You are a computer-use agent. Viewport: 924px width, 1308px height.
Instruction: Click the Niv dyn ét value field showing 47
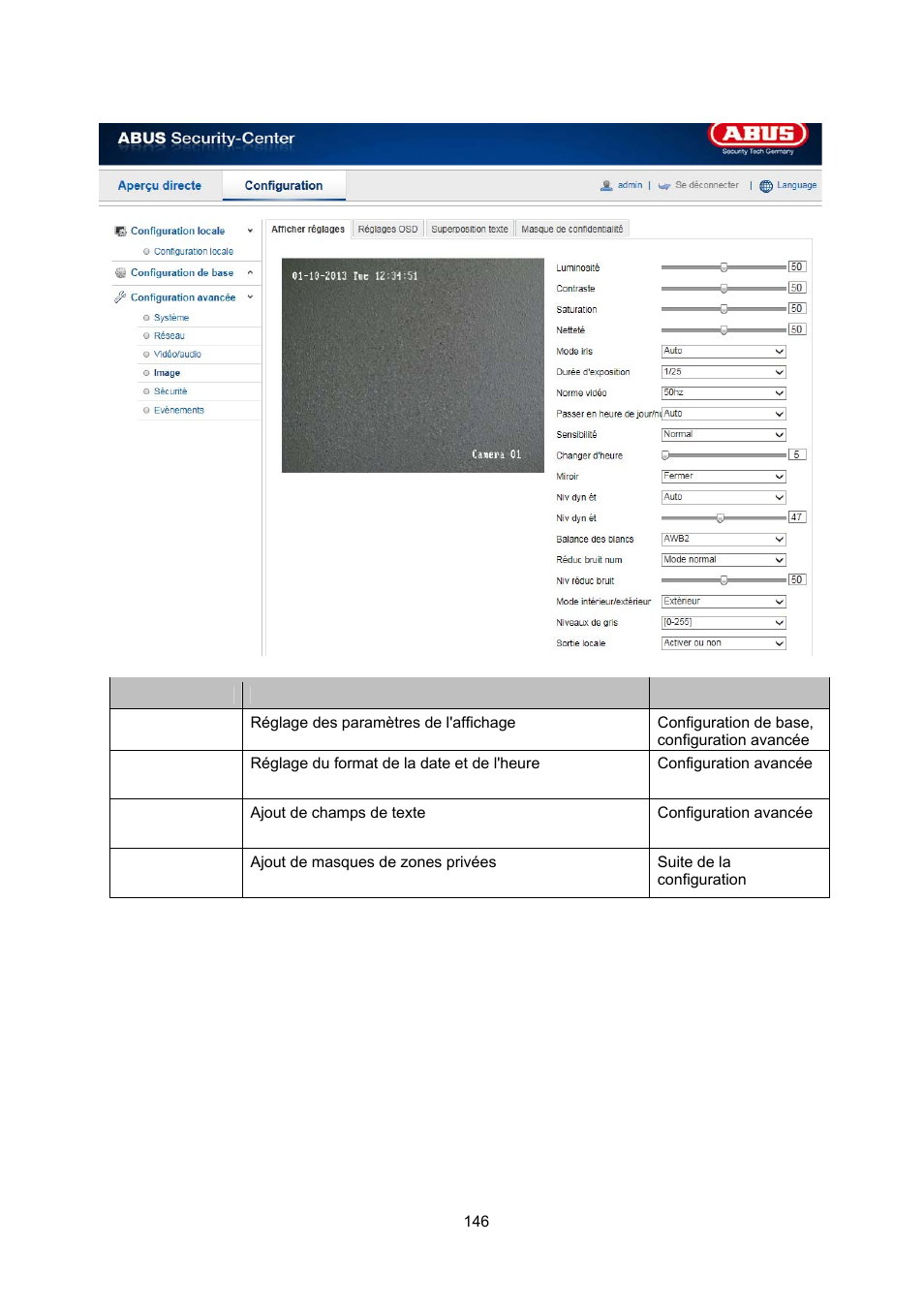pos(797,517)
